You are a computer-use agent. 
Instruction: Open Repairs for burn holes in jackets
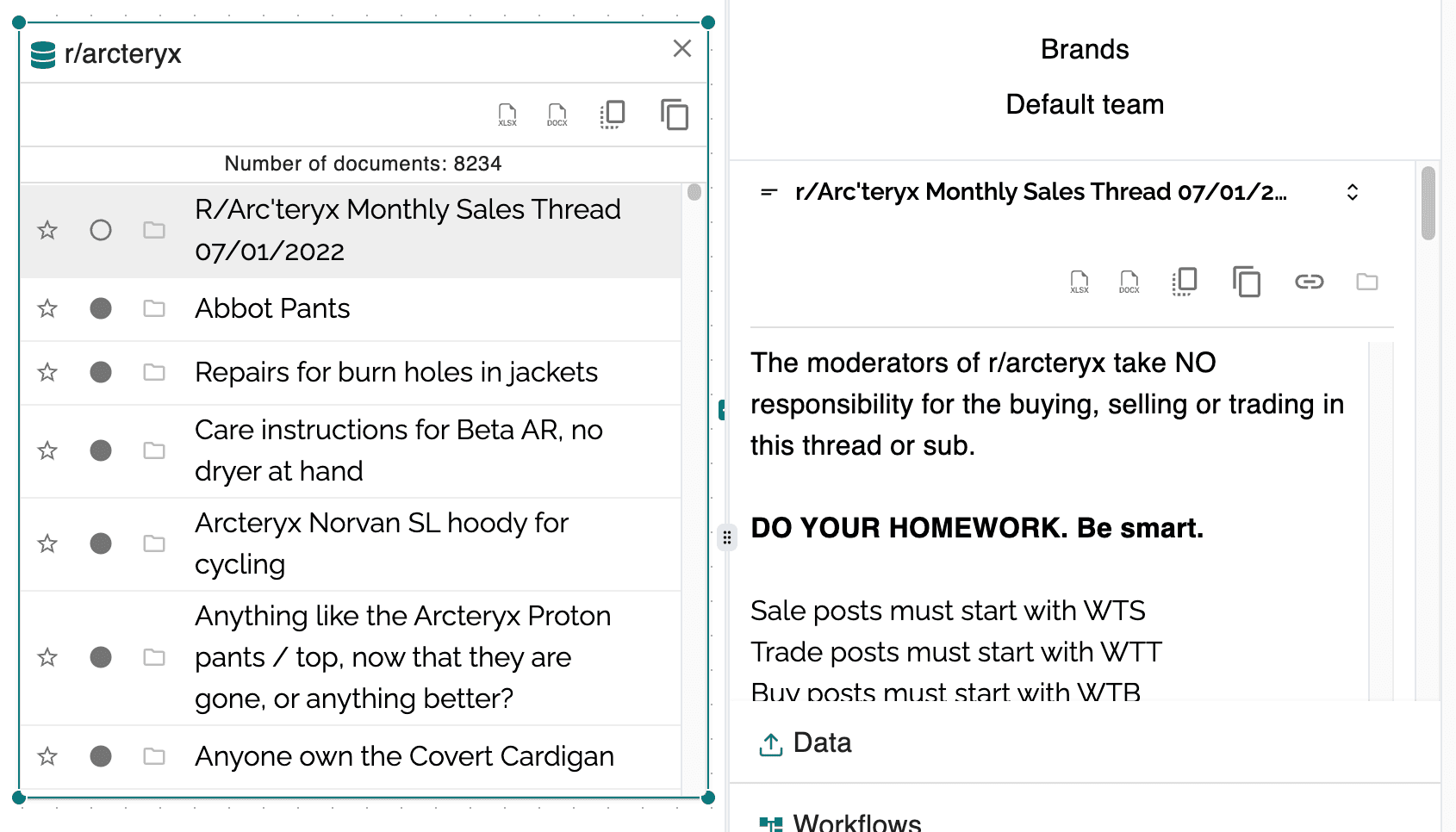tap(396, 372)
